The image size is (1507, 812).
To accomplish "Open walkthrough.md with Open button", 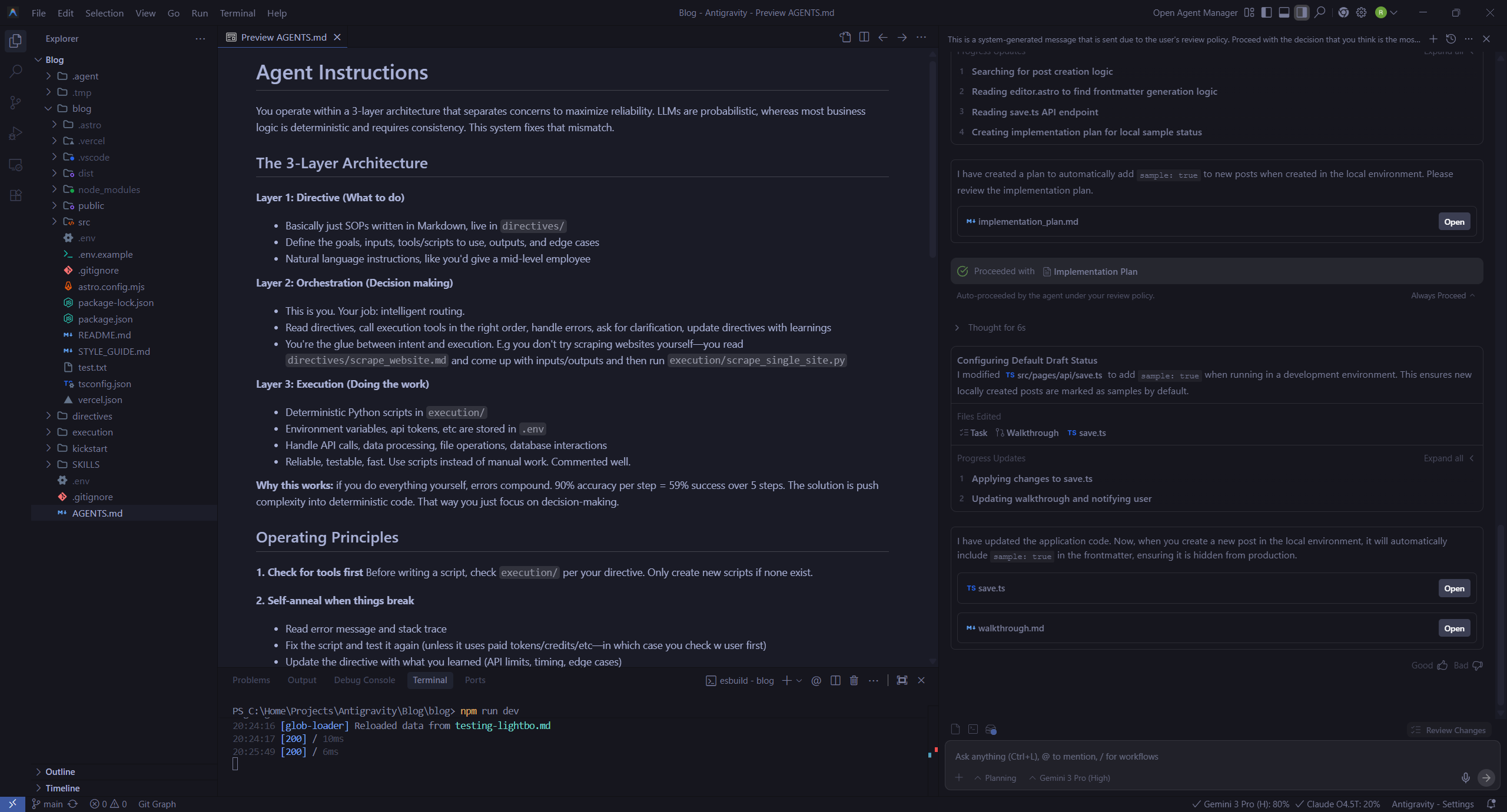I will pos(1453,628).
